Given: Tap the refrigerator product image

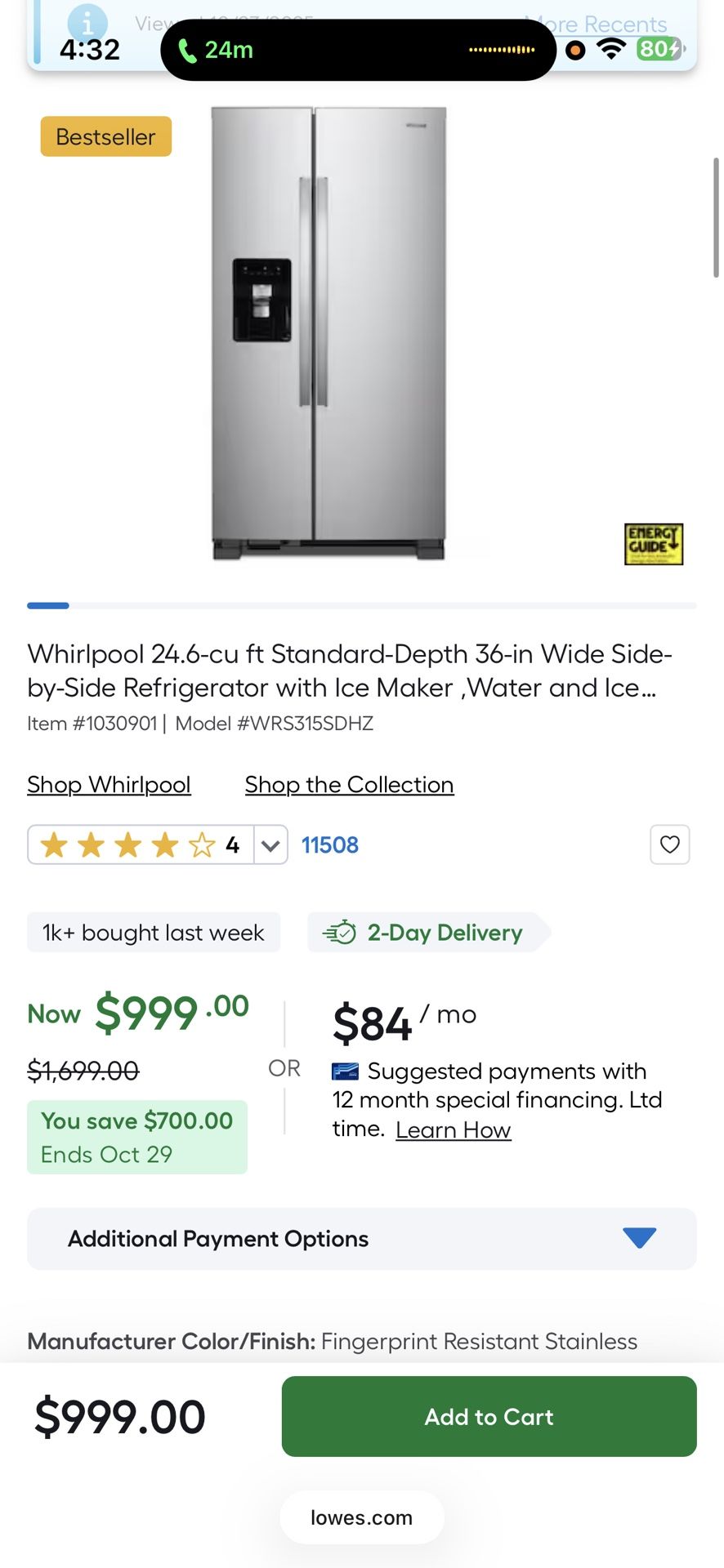Looking at the screenshot, I should pos(328,333).
